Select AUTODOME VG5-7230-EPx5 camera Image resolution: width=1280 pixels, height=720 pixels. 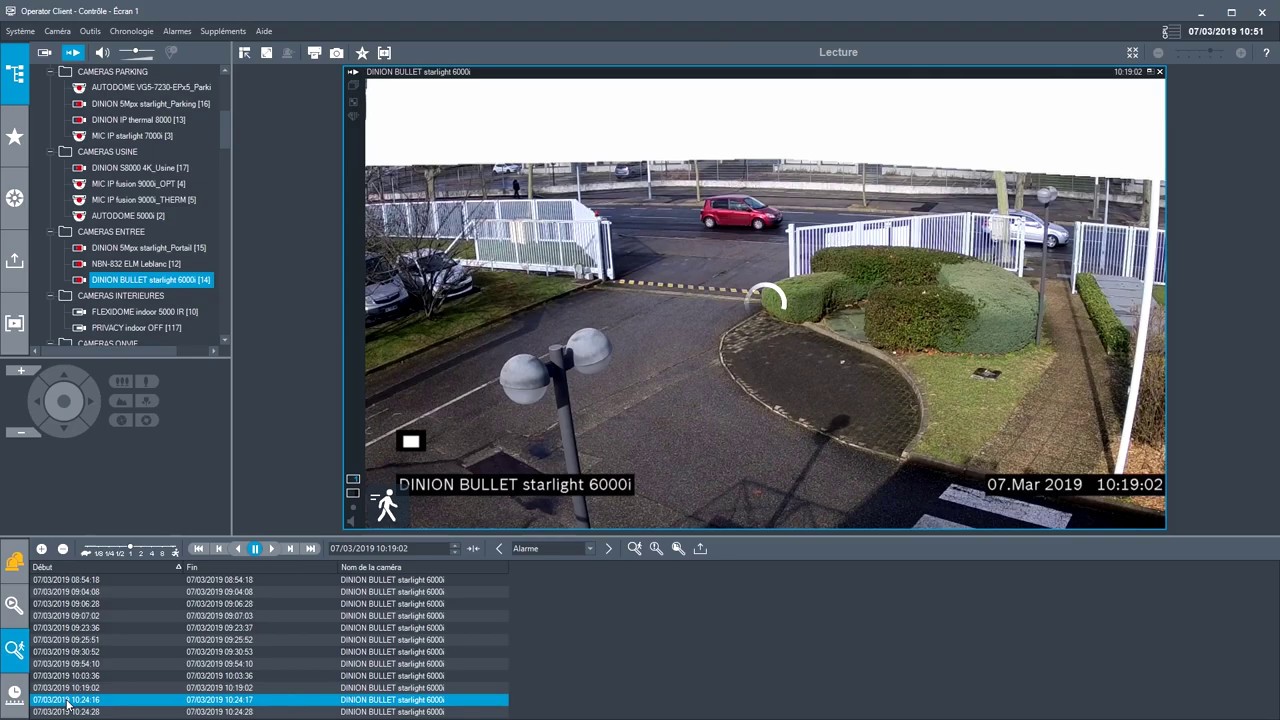[151, 88]
